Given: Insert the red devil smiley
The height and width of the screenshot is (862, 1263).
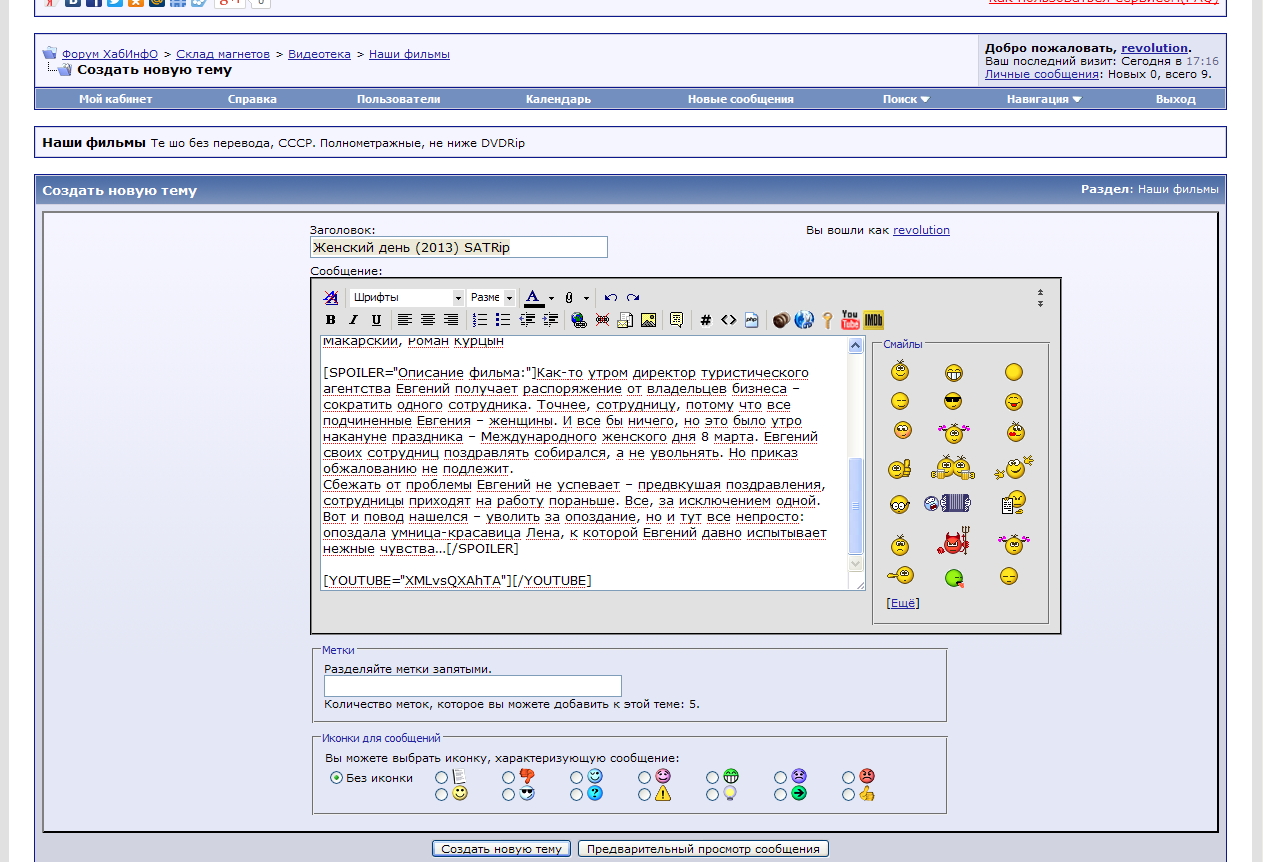Looking at the screenshot, I should click(953, 543).
